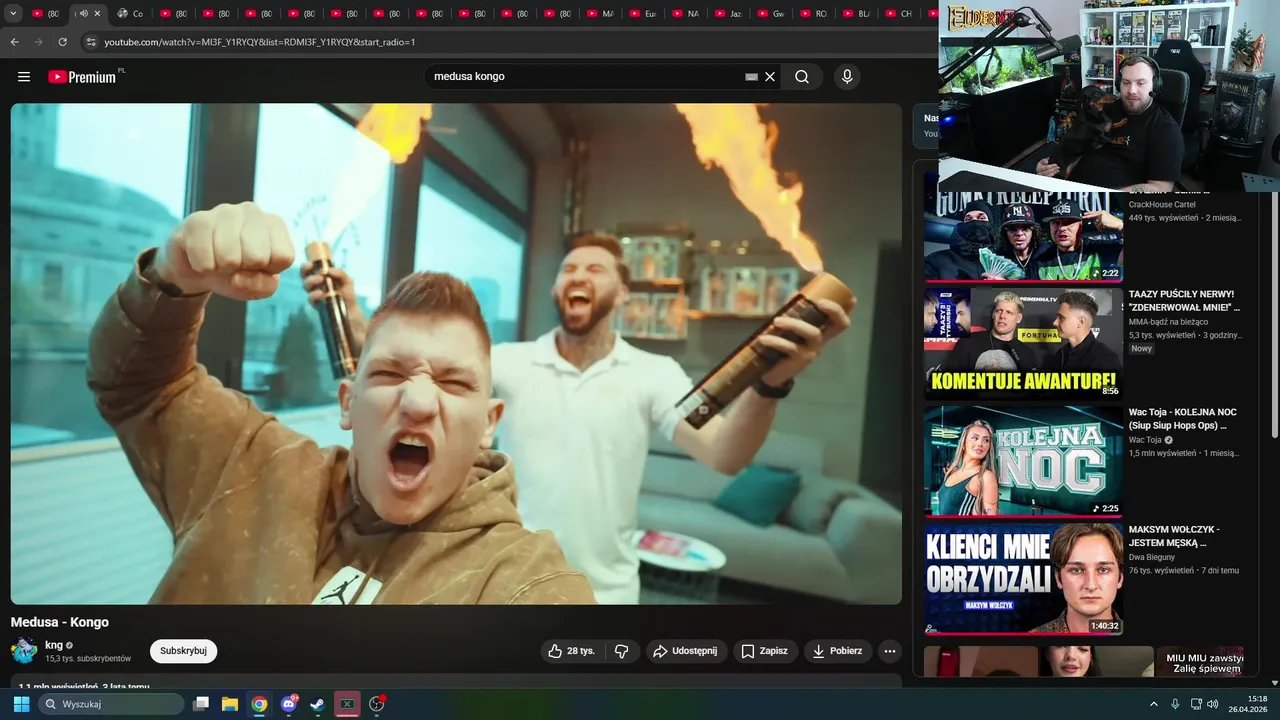Open the CrackHouse Cartel video thumbnail
Viewport: 1280px width, 720px height.
(x=1023, y=236)
